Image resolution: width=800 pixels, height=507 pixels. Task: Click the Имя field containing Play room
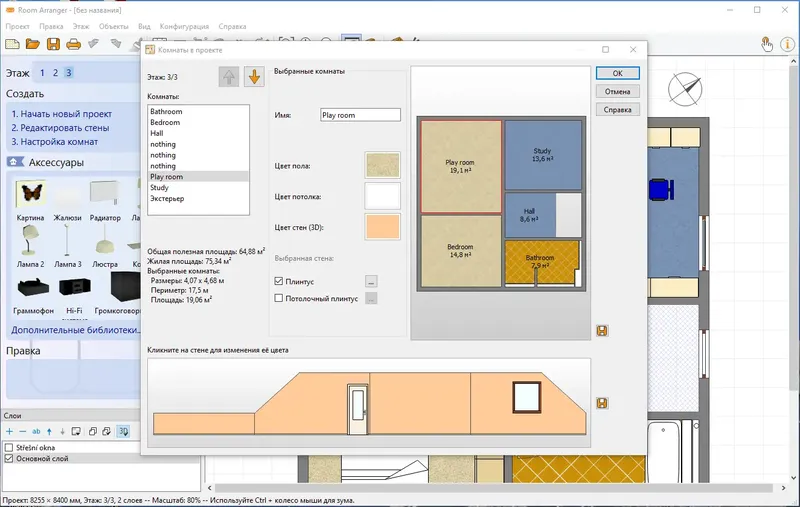coord(360,115)
